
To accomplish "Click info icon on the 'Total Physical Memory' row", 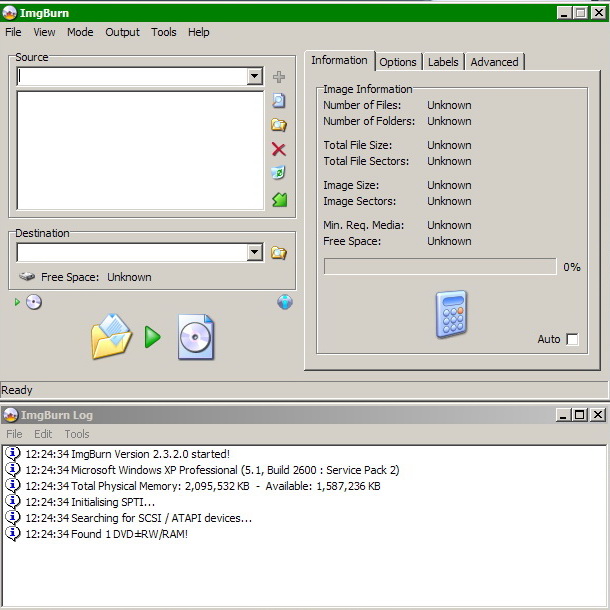I will click(12, 486).
